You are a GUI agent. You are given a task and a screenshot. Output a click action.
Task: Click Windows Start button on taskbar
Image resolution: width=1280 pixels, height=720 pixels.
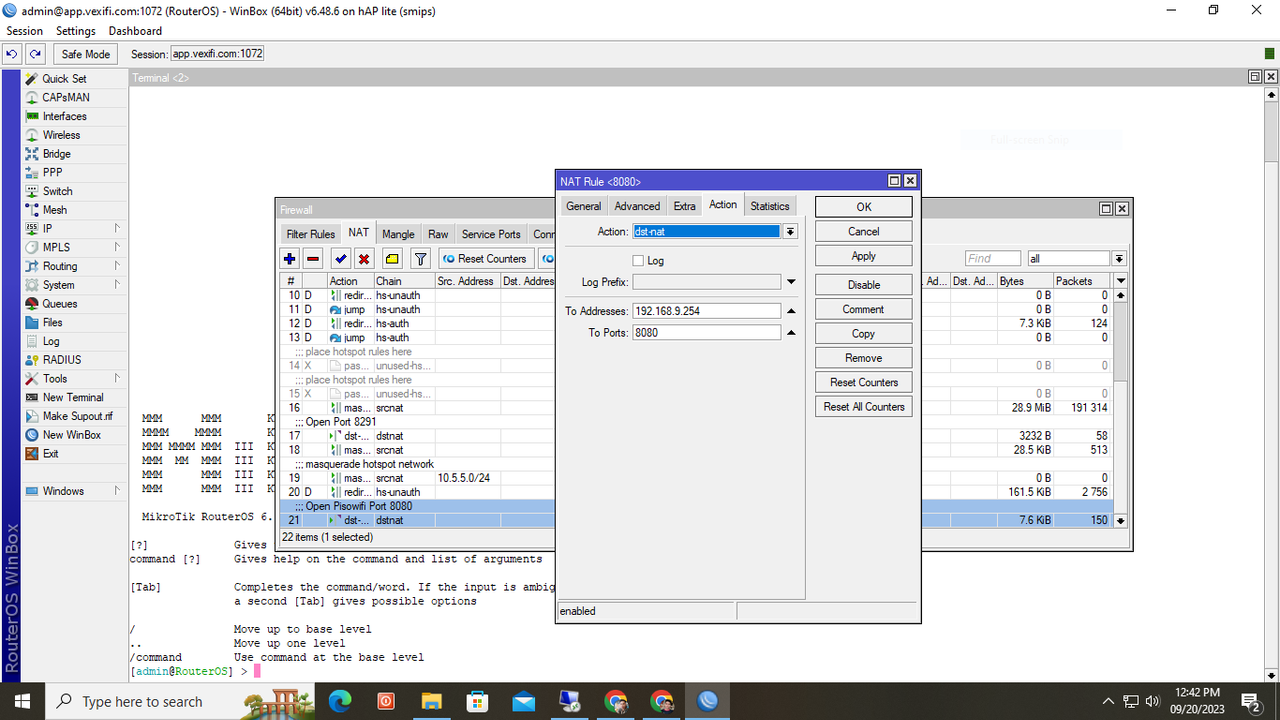coord(23,701)
